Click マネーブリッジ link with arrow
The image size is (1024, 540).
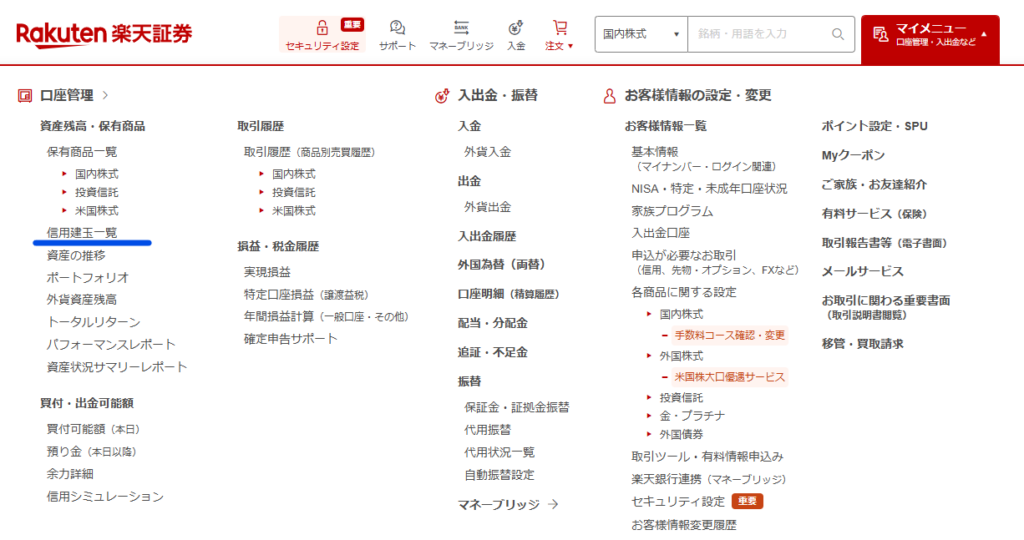coord(507,504)
